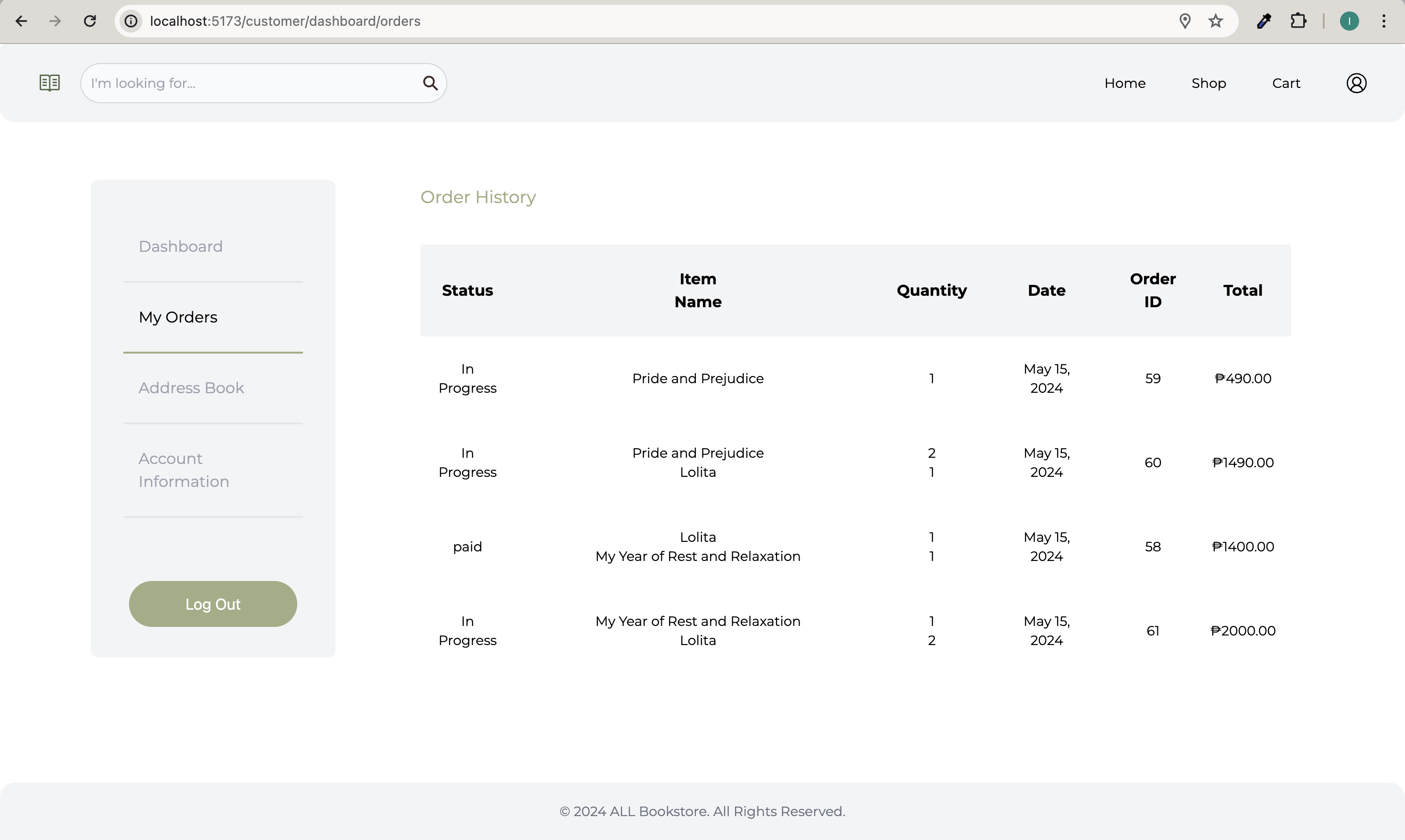
Task: Click the magnifier search icon
Action: [x=430, y=83]
